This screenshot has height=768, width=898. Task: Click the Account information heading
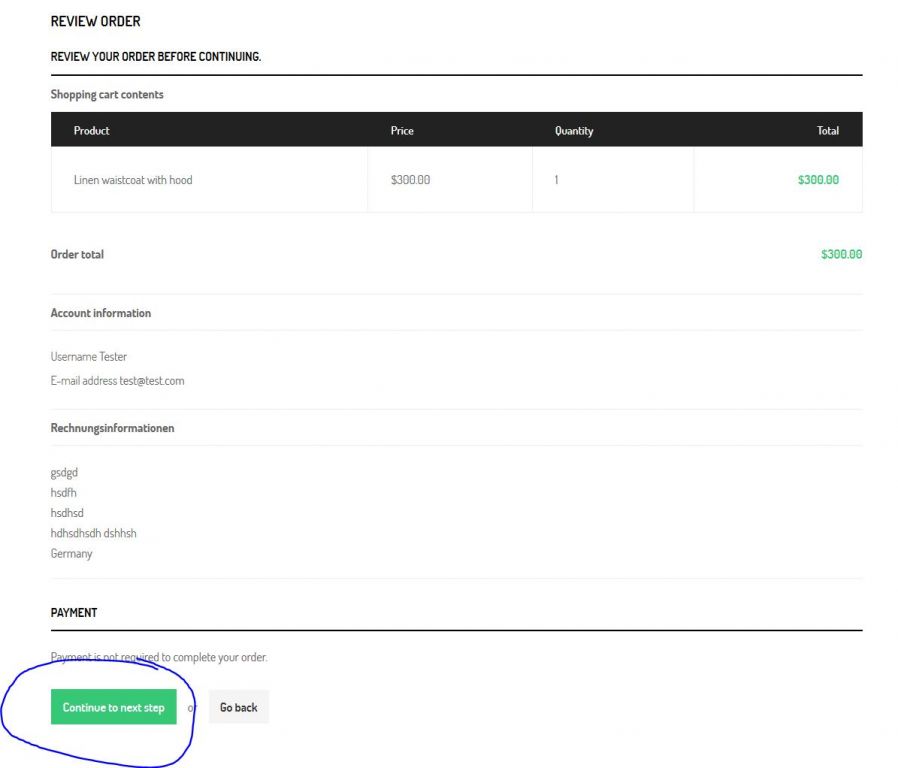point(101,313)
